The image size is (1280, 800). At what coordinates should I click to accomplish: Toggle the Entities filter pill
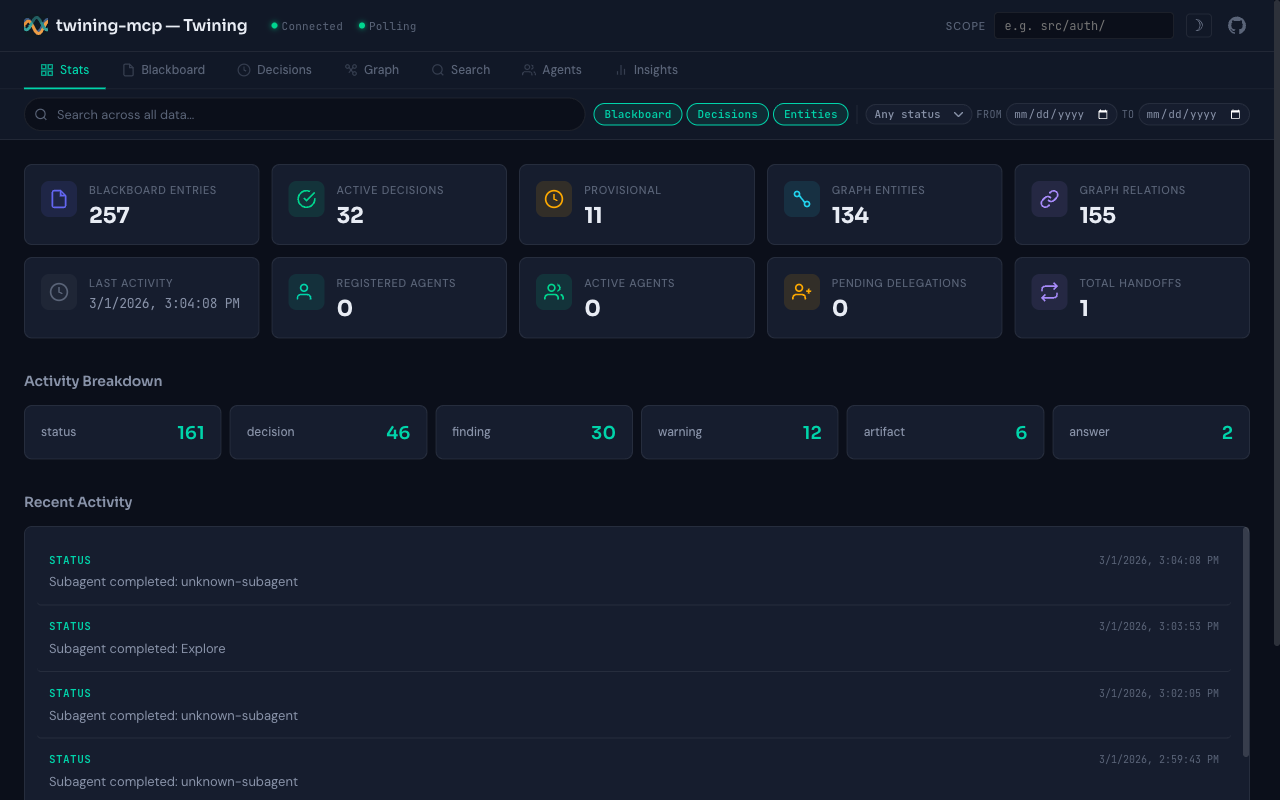click(x=810, y=114)
